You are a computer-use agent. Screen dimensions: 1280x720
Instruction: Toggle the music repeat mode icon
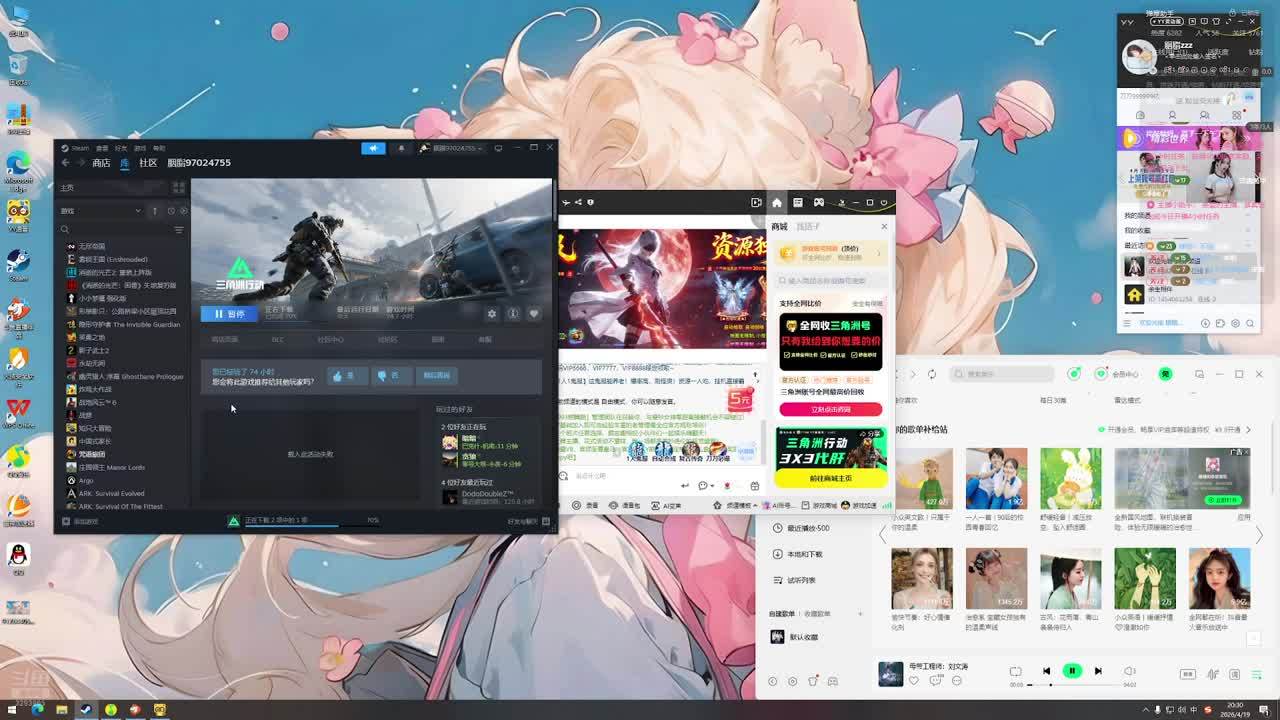(1015, 671)
